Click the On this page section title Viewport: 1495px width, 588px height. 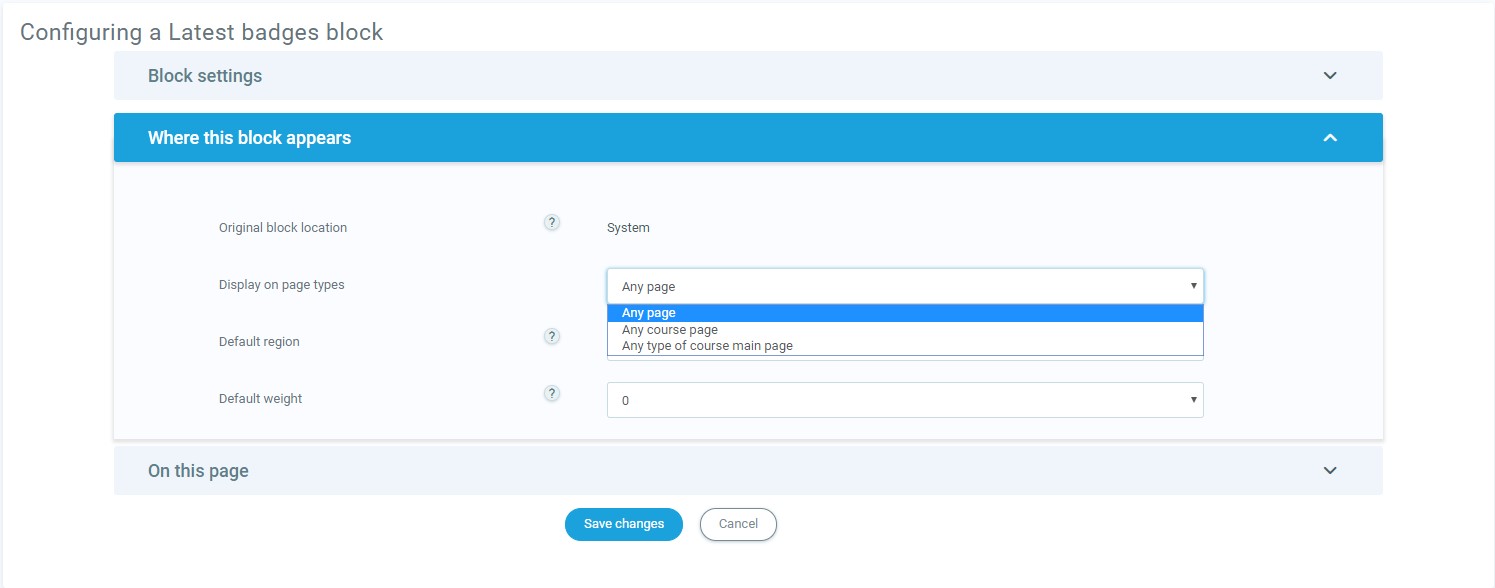pyautogui.click(x=198, y=471)
